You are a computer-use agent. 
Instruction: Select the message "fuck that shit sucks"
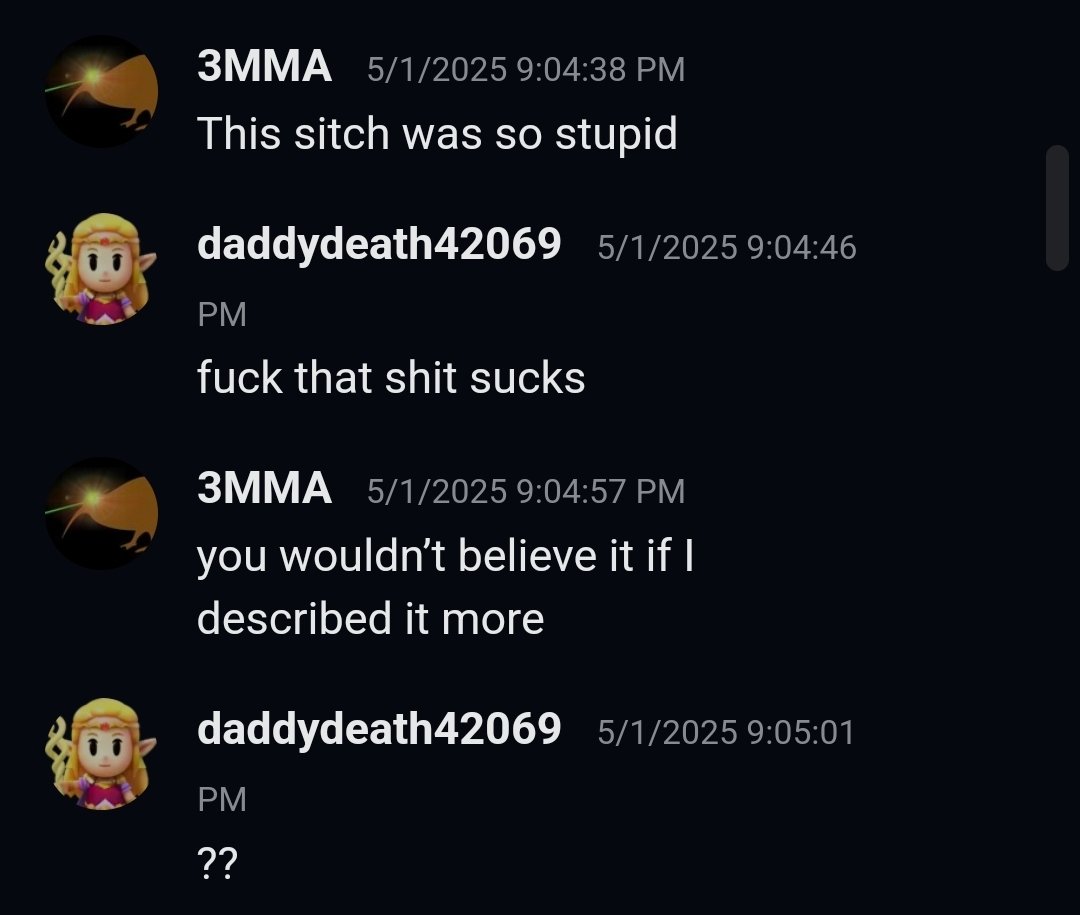pyautogui.click(x=391, y=378)
